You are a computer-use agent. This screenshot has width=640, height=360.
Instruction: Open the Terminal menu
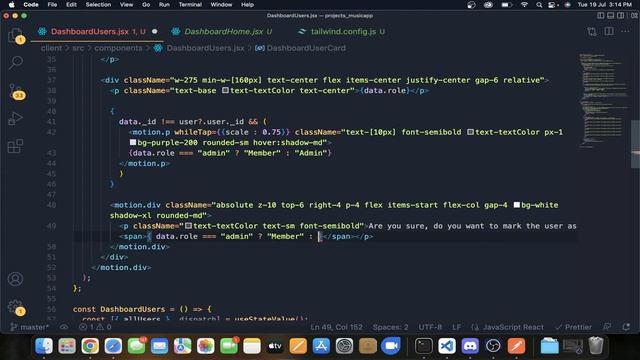190,4
